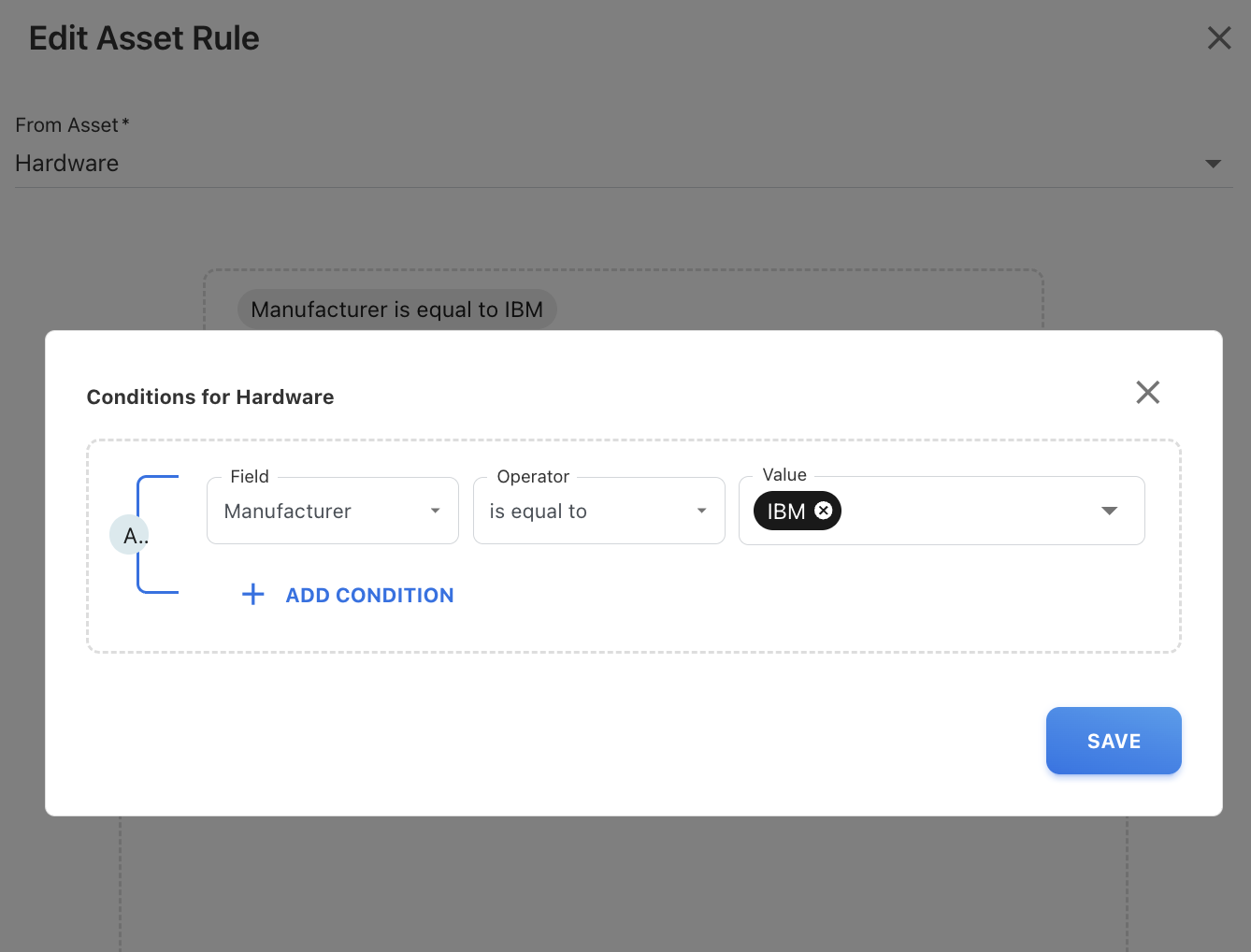Close the Edit Asset Rule panel
This screenshot has height=952, width=1251.
[x=1218, y=38]
